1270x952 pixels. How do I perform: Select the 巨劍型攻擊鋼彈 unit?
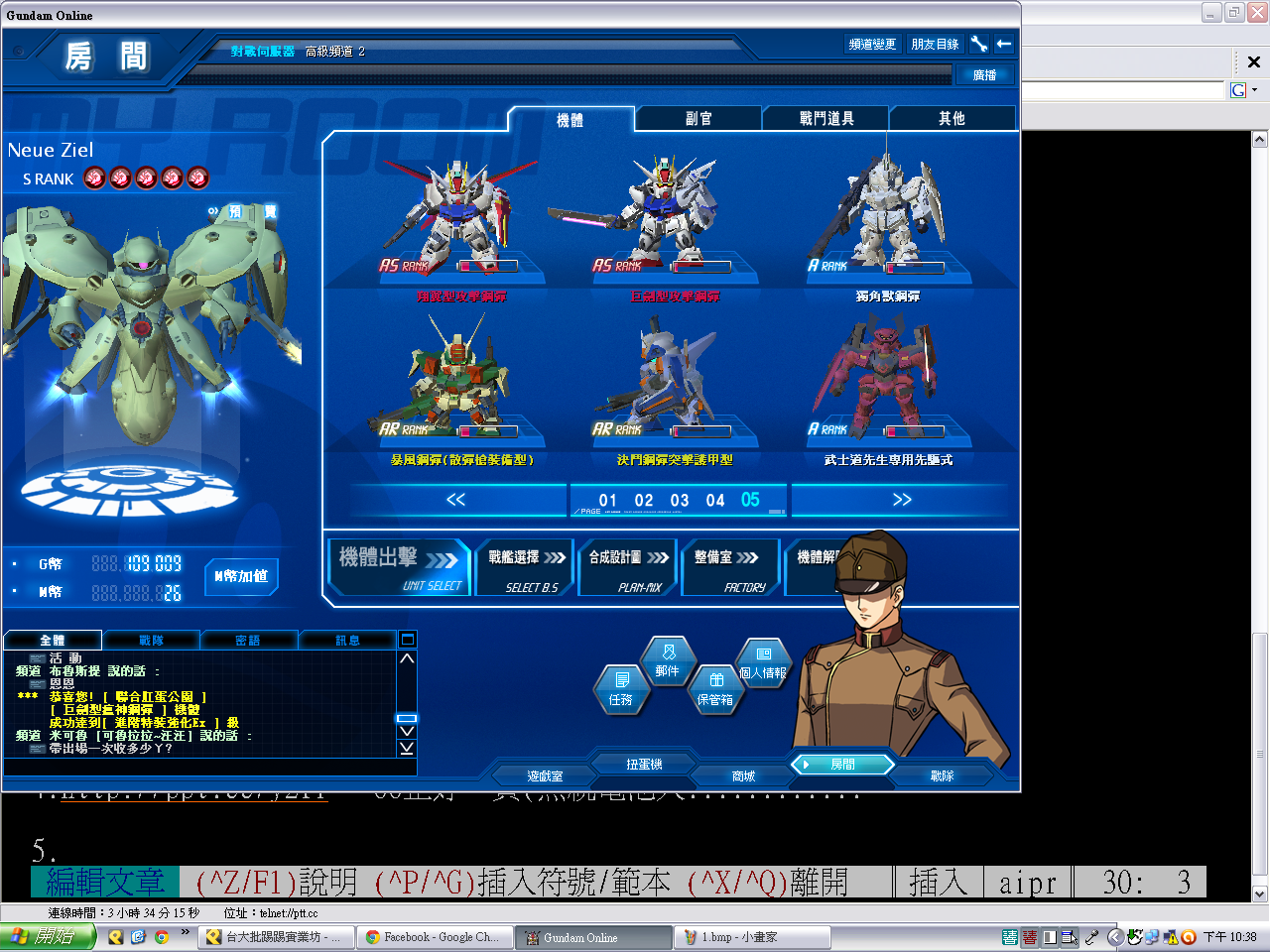click(x=676, y=223)
